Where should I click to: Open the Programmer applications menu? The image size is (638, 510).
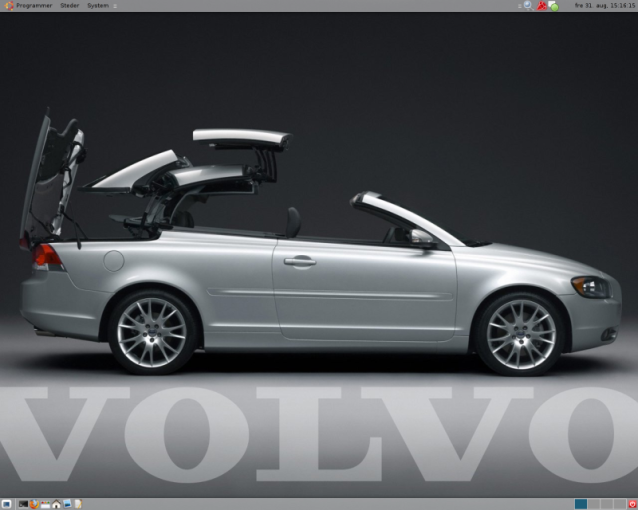tap(34, 6)
